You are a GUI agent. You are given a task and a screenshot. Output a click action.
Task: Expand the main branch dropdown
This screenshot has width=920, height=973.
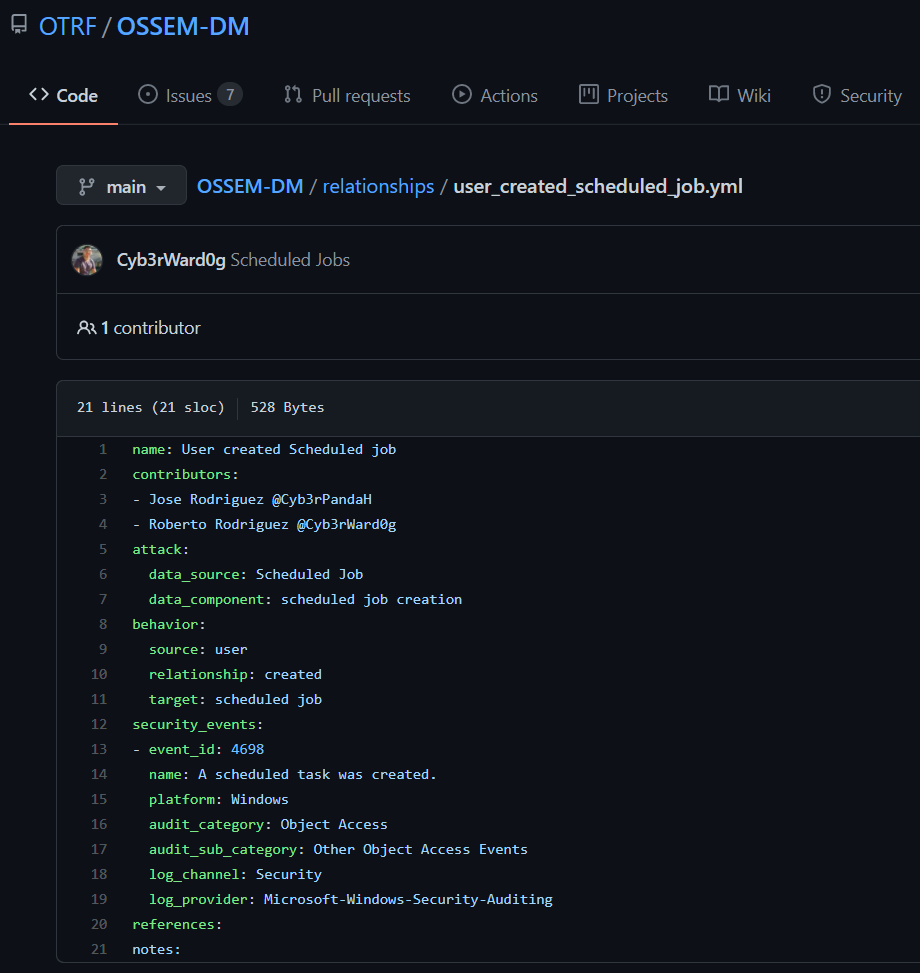coord(122,186)
